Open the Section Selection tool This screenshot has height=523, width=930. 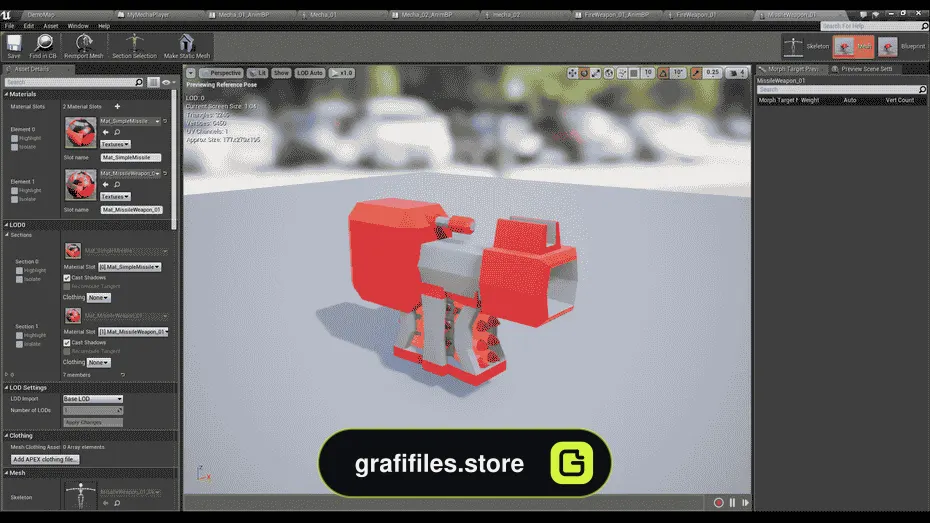pyautogui.click(x=135, y=46)
